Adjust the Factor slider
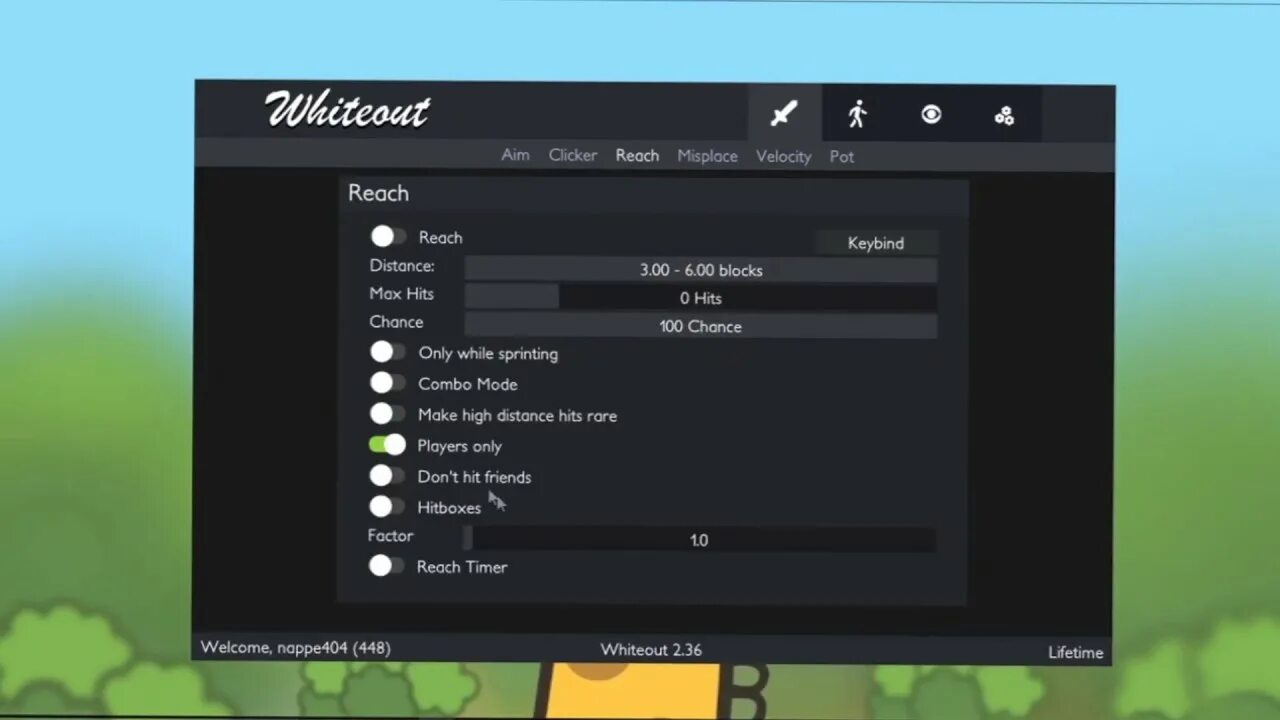This screenshot has width=1280, height=720. (699, 540)
